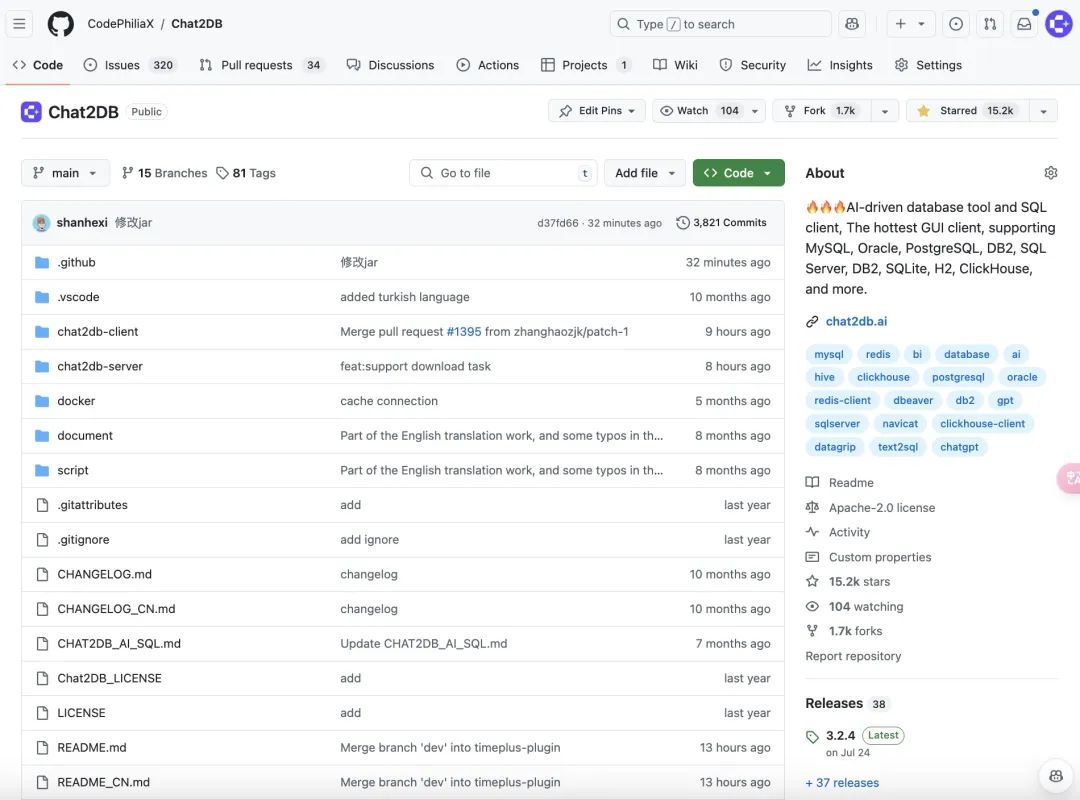Open the 15 Branches link
1080x800 pixels.
(165, 173)
